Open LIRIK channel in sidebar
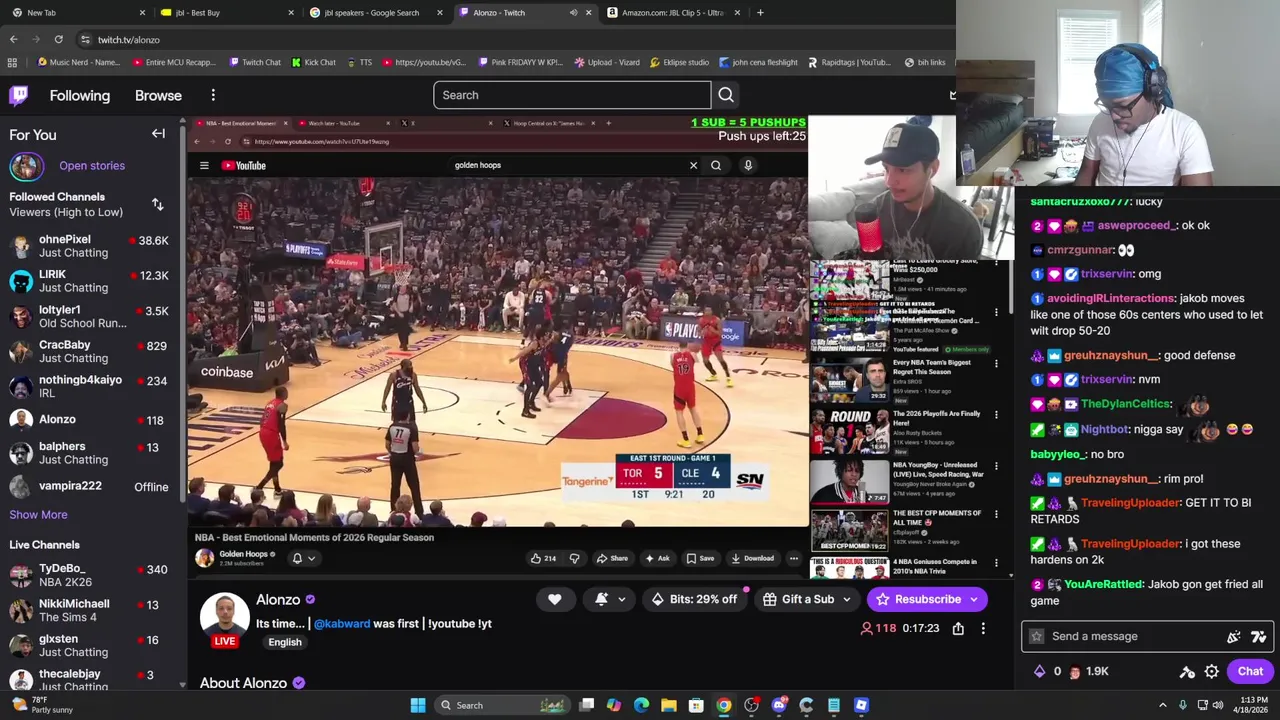1280x720 pixels. [x=90, y=281]
